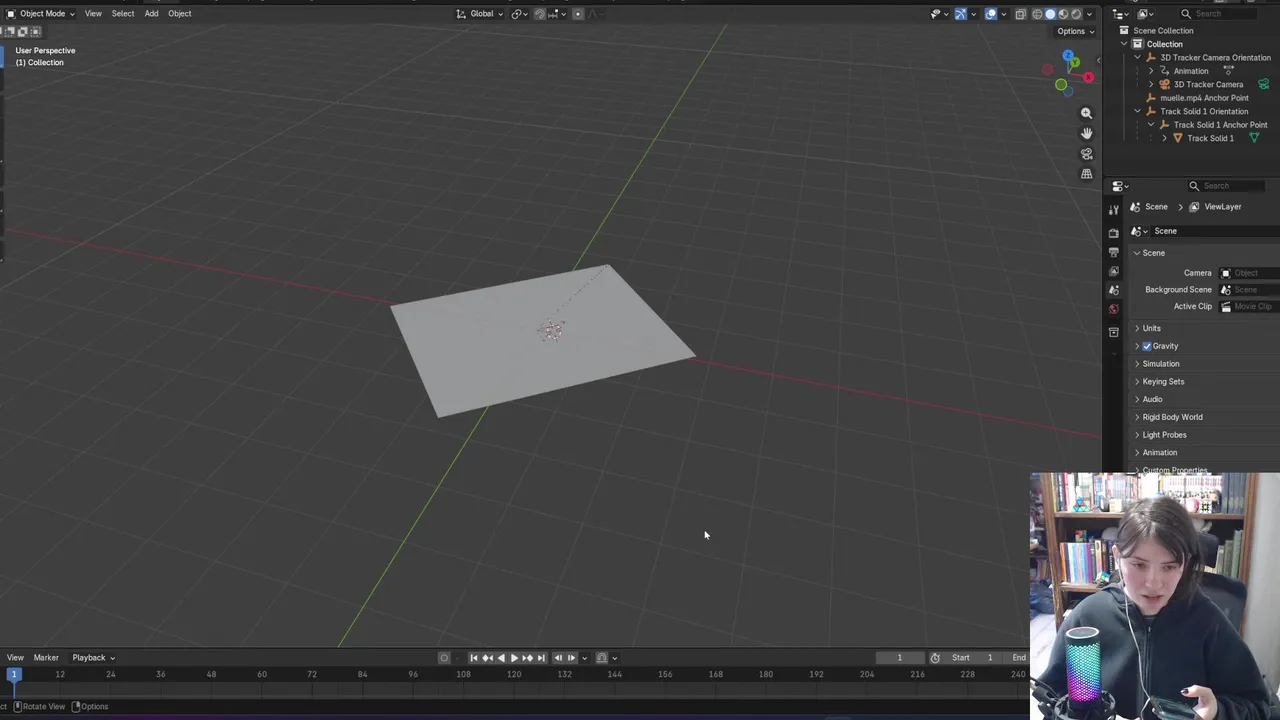Switch to rendered shading
Viewport: 1280px width, 720px height.
pos(1076,13)
